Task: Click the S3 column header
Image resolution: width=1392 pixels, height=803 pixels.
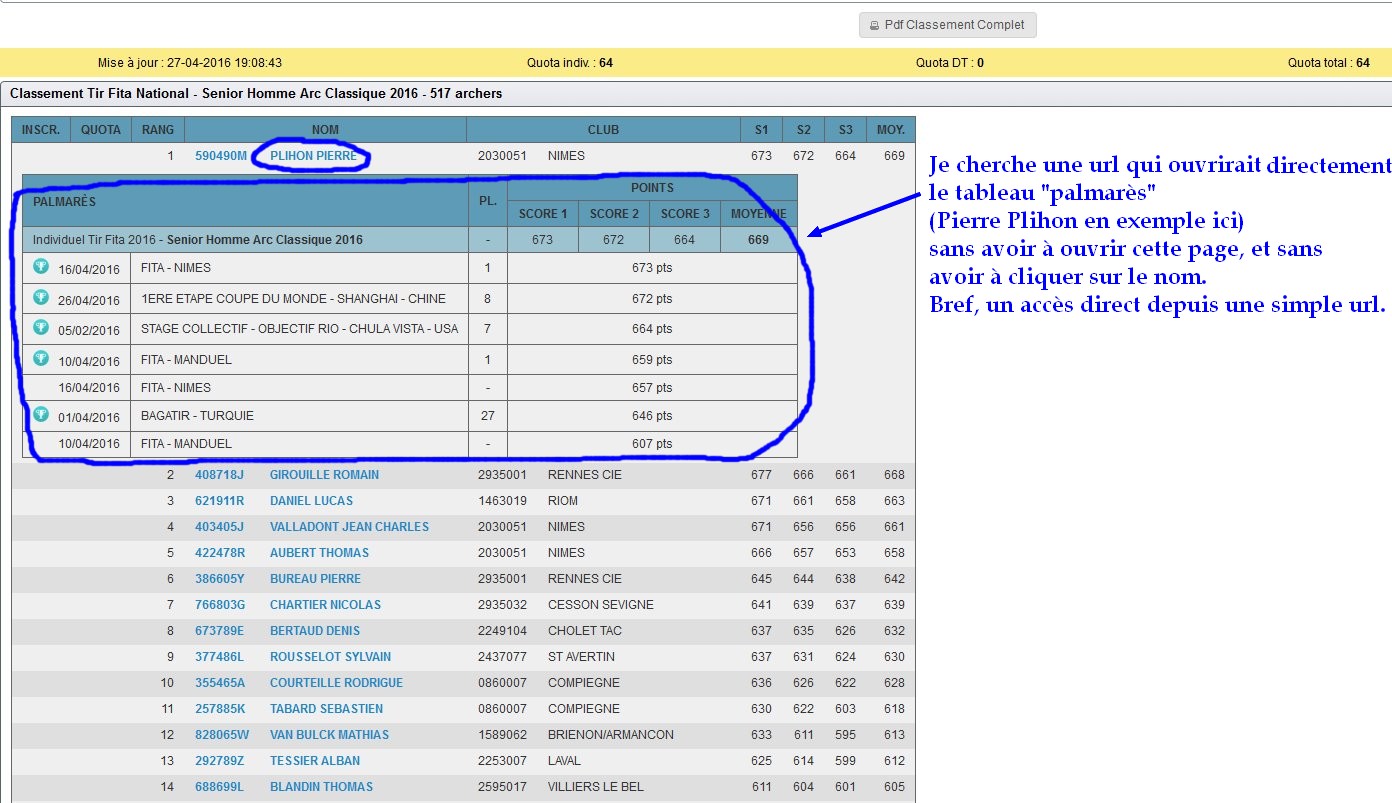Action: point(846,130)
